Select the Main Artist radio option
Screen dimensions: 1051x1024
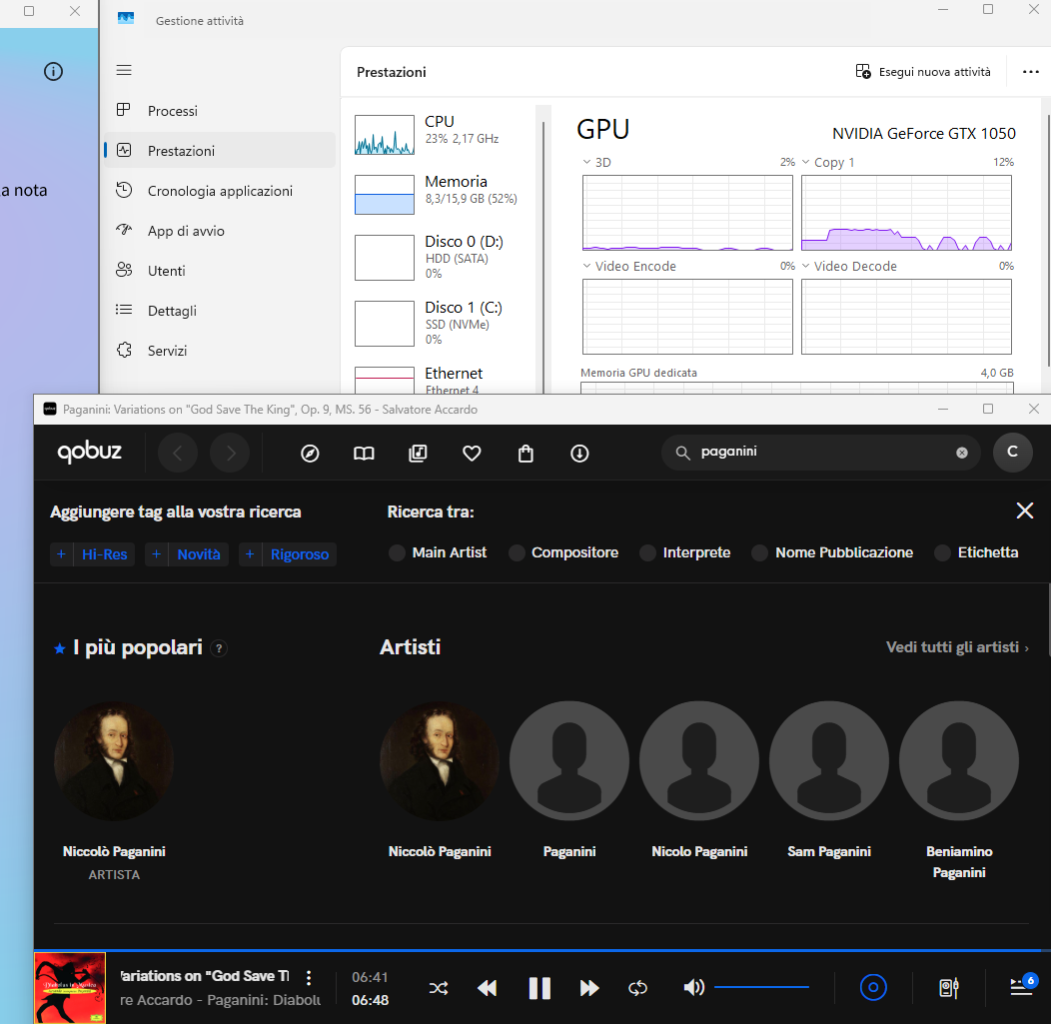pos(398,553)
